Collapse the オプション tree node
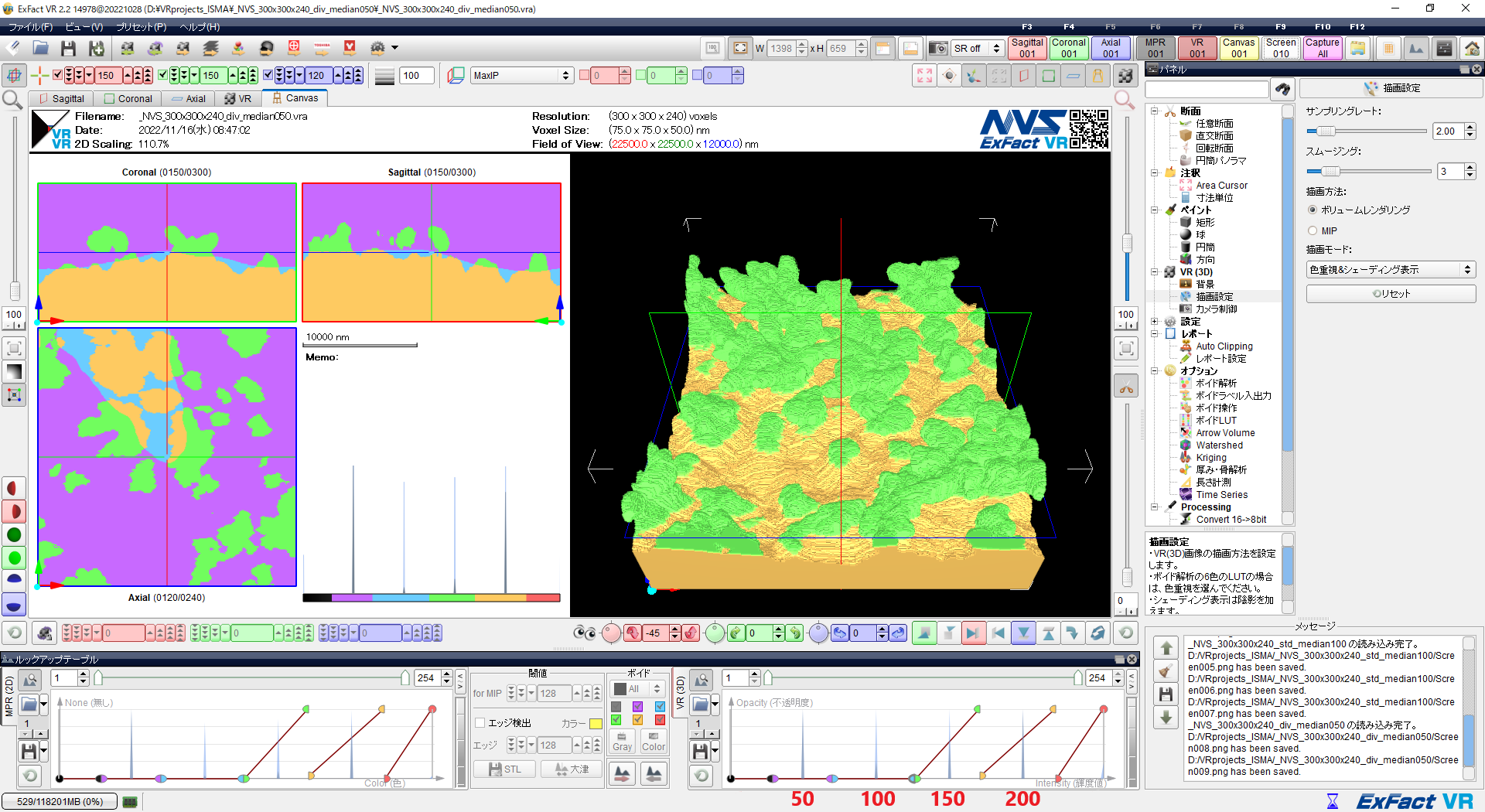1485x812 pixels. click(1155, 370)
